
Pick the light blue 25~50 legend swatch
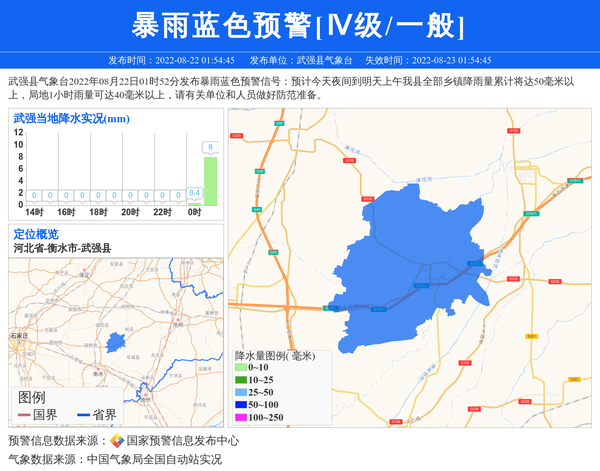tap(241, 392)
